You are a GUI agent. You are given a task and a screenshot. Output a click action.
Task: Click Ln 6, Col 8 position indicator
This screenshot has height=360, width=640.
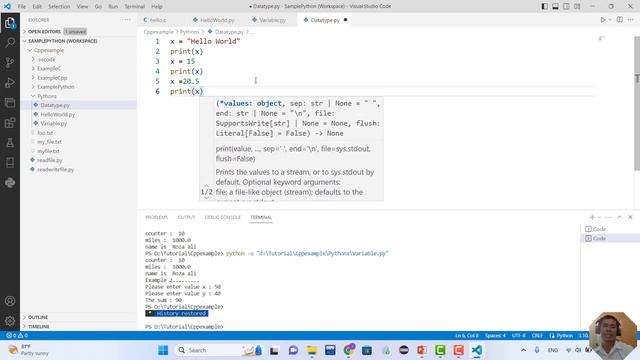(467, 336)
